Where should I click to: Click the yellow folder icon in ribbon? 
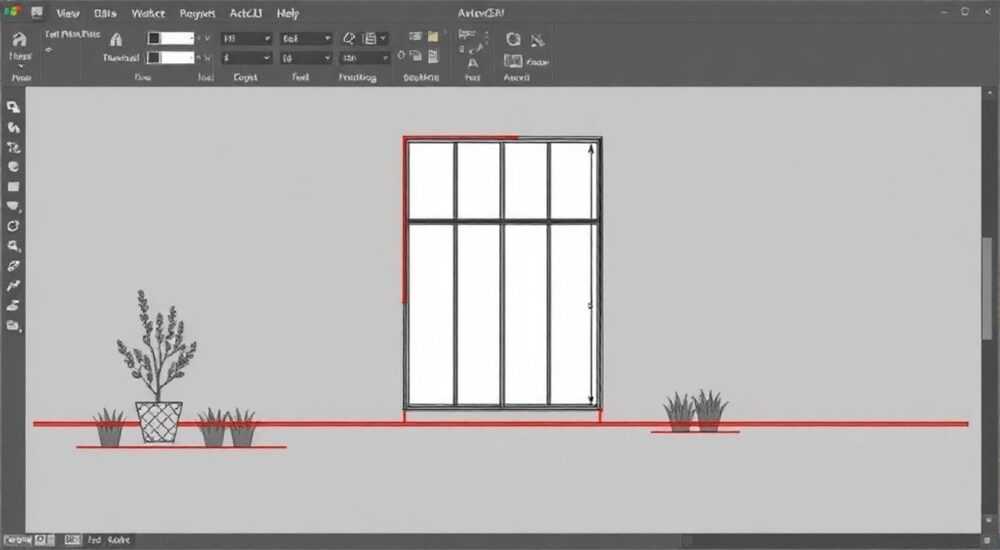click(433, 36)
